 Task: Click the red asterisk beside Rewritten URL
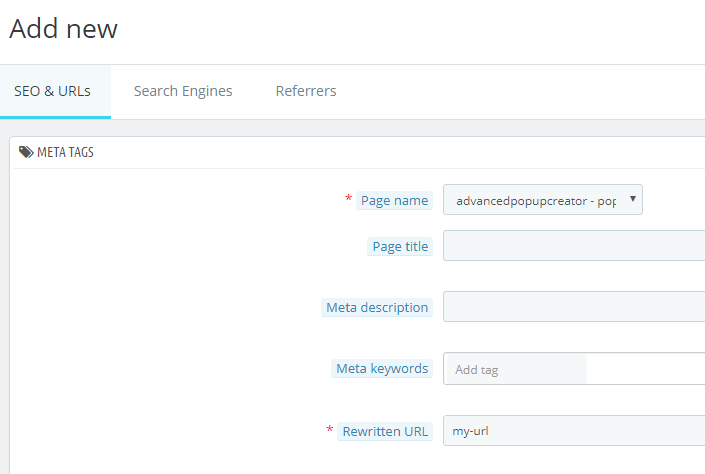pyautogui.click(x=330, y=429)
